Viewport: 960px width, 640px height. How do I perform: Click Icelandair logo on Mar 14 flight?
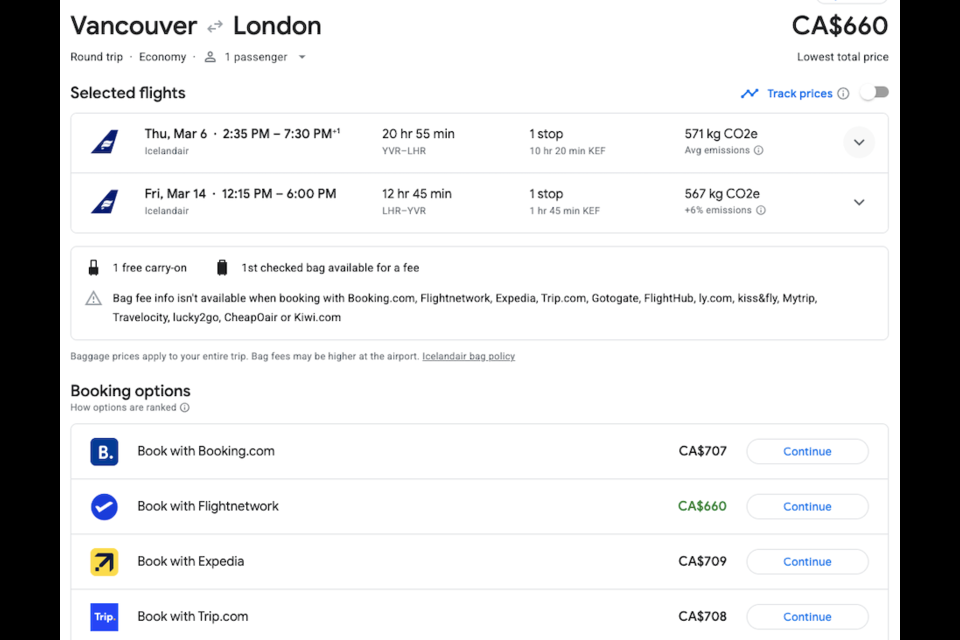pyautogui.click(x=105, y=202)
